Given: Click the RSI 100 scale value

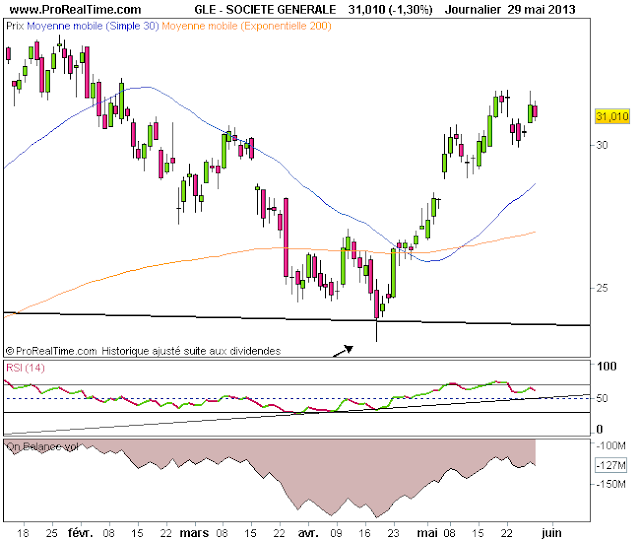Looking at the screenshot, I should 607,366.
